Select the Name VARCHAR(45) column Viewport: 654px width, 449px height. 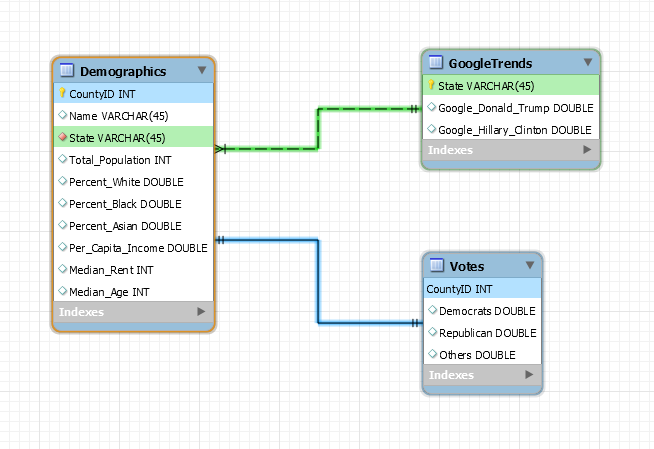click(133, 115)
